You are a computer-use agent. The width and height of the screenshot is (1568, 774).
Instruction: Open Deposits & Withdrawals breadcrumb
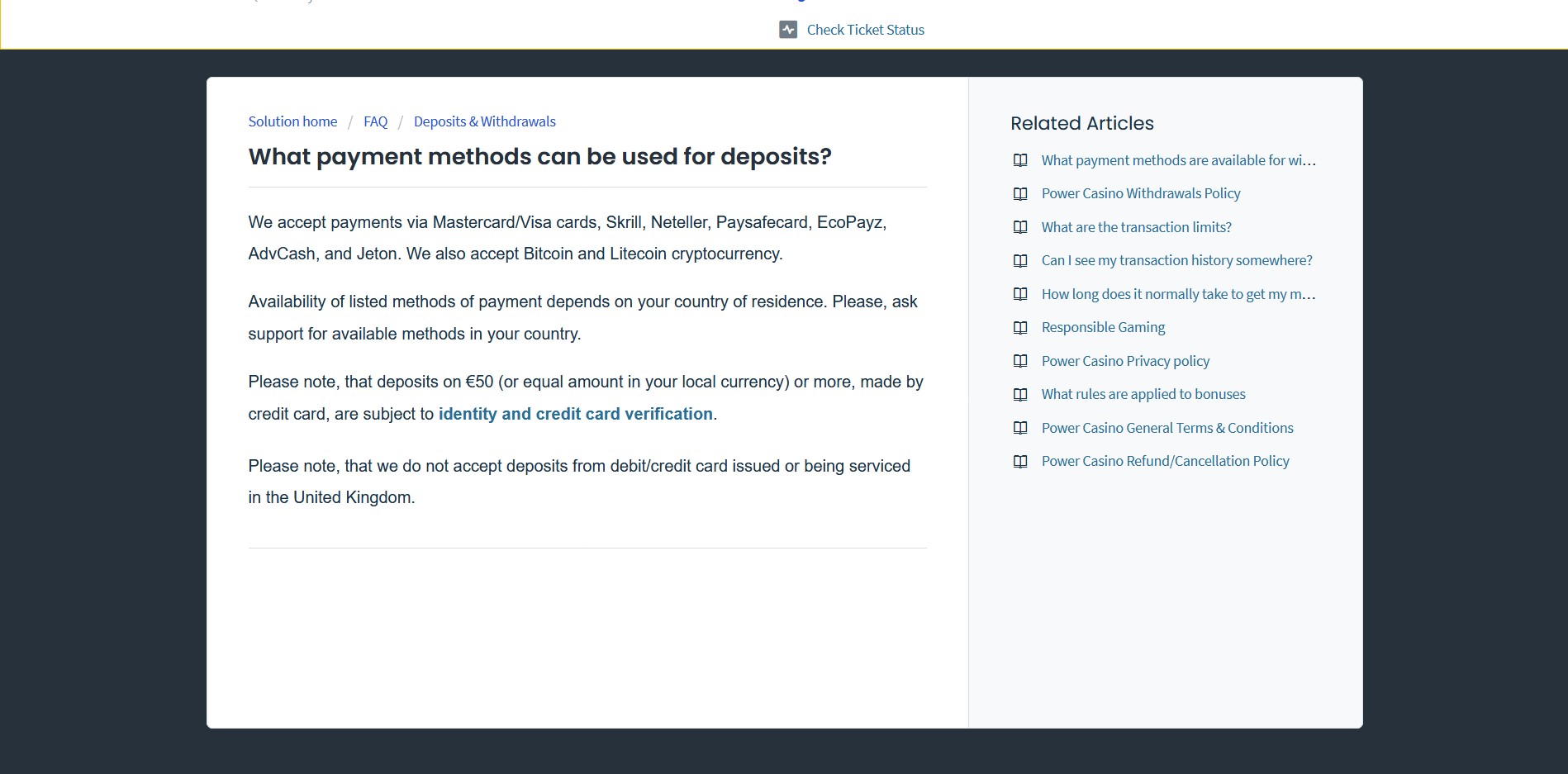[x=484, y=121]
